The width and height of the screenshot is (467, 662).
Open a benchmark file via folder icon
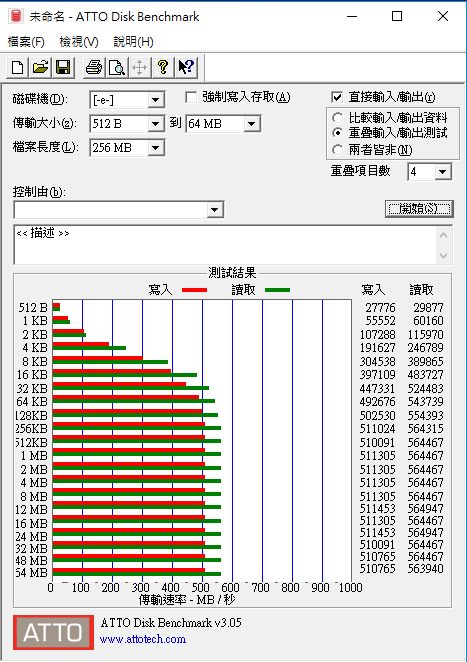(40, 68)
